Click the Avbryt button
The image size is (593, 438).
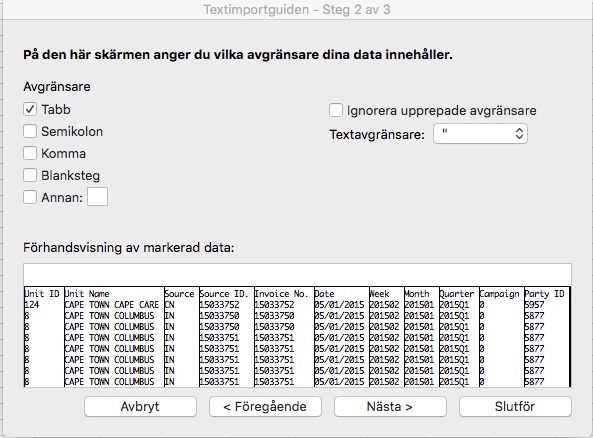tap(140, 407)
